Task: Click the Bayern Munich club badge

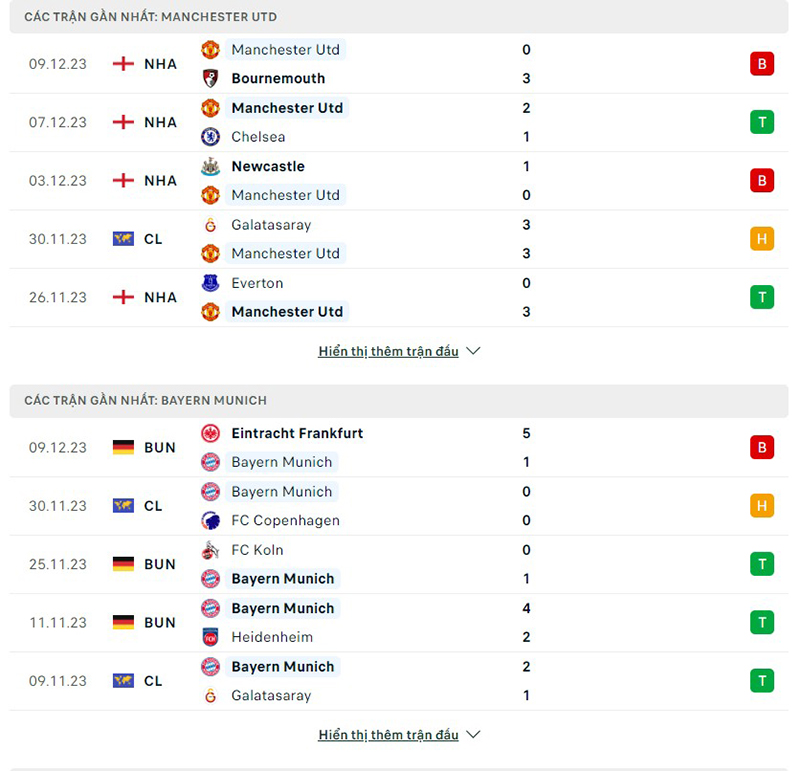Action: 210,462
